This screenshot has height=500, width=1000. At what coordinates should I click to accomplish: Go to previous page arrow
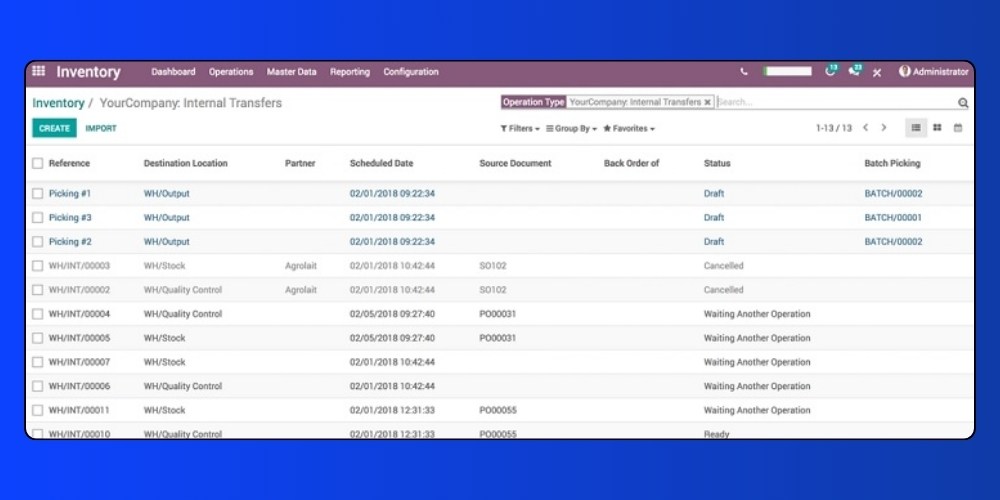865,128
